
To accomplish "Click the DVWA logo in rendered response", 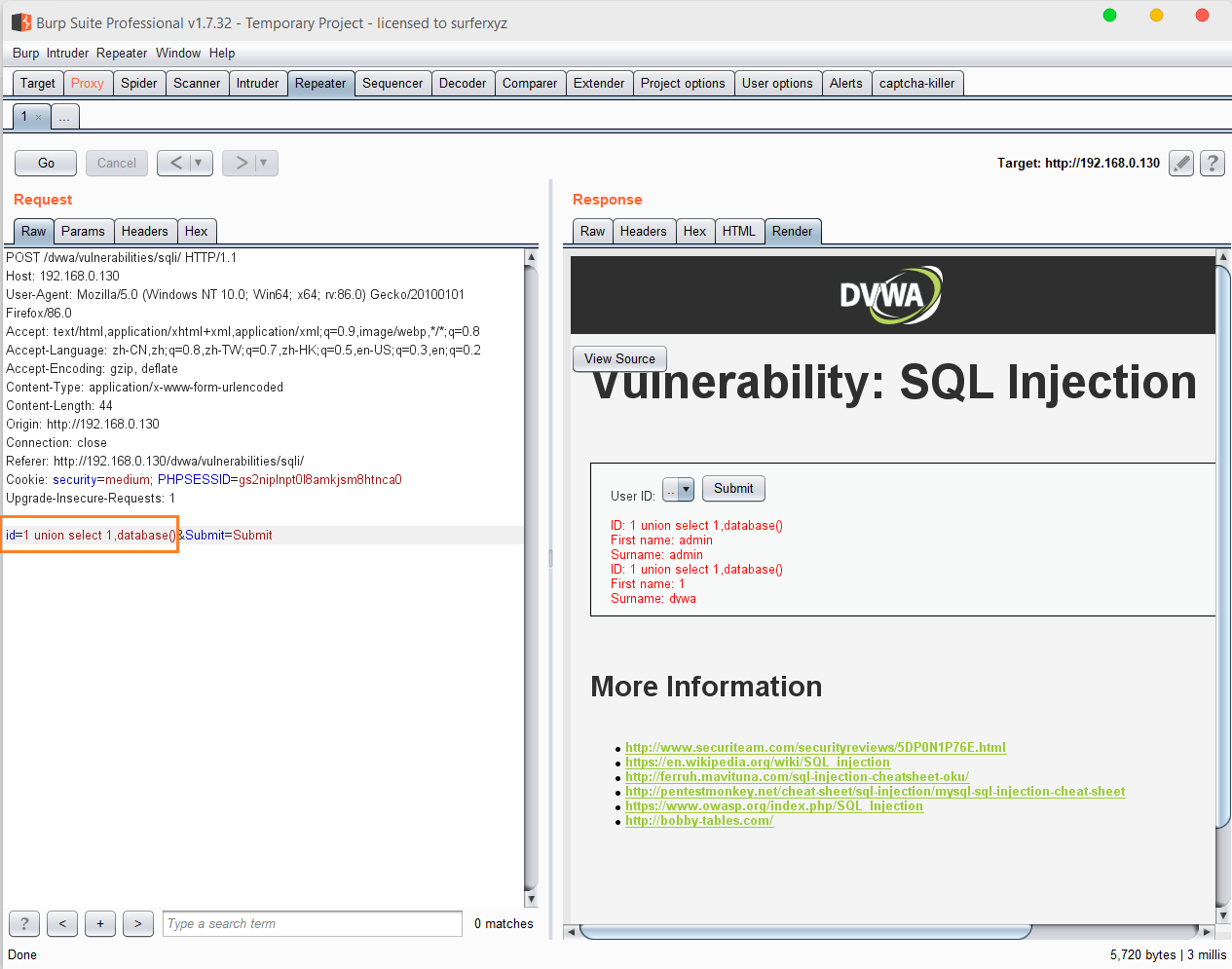I will pos(891,294).
